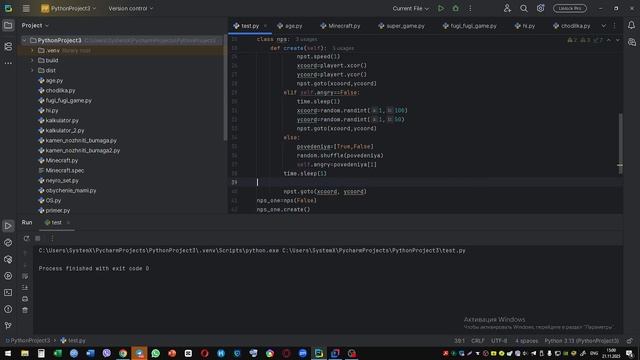The image size is (640, 360).
Task: Expand the build folder
Action: coord(32,60)
